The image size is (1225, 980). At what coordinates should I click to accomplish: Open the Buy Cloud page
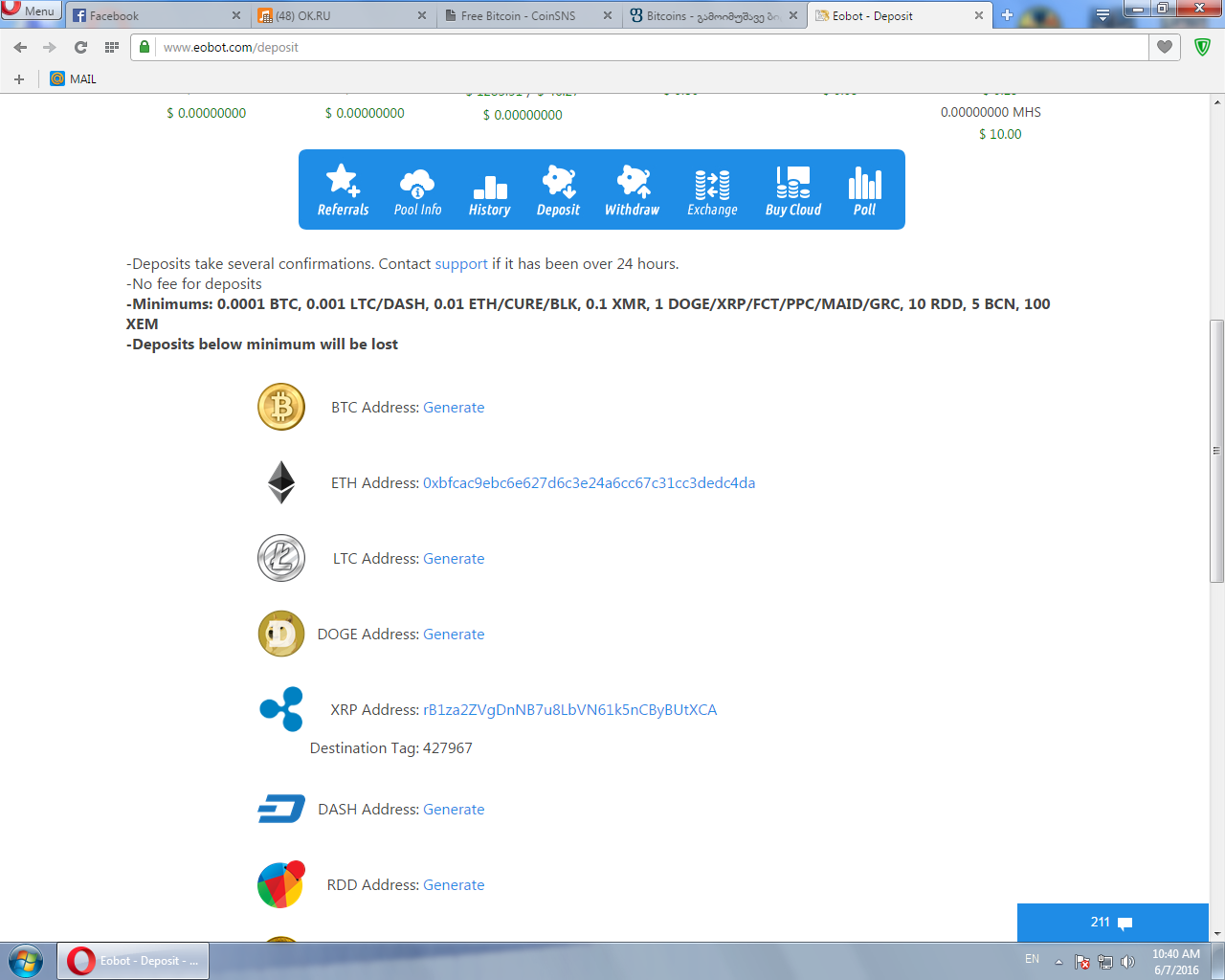tap(793, 189)
